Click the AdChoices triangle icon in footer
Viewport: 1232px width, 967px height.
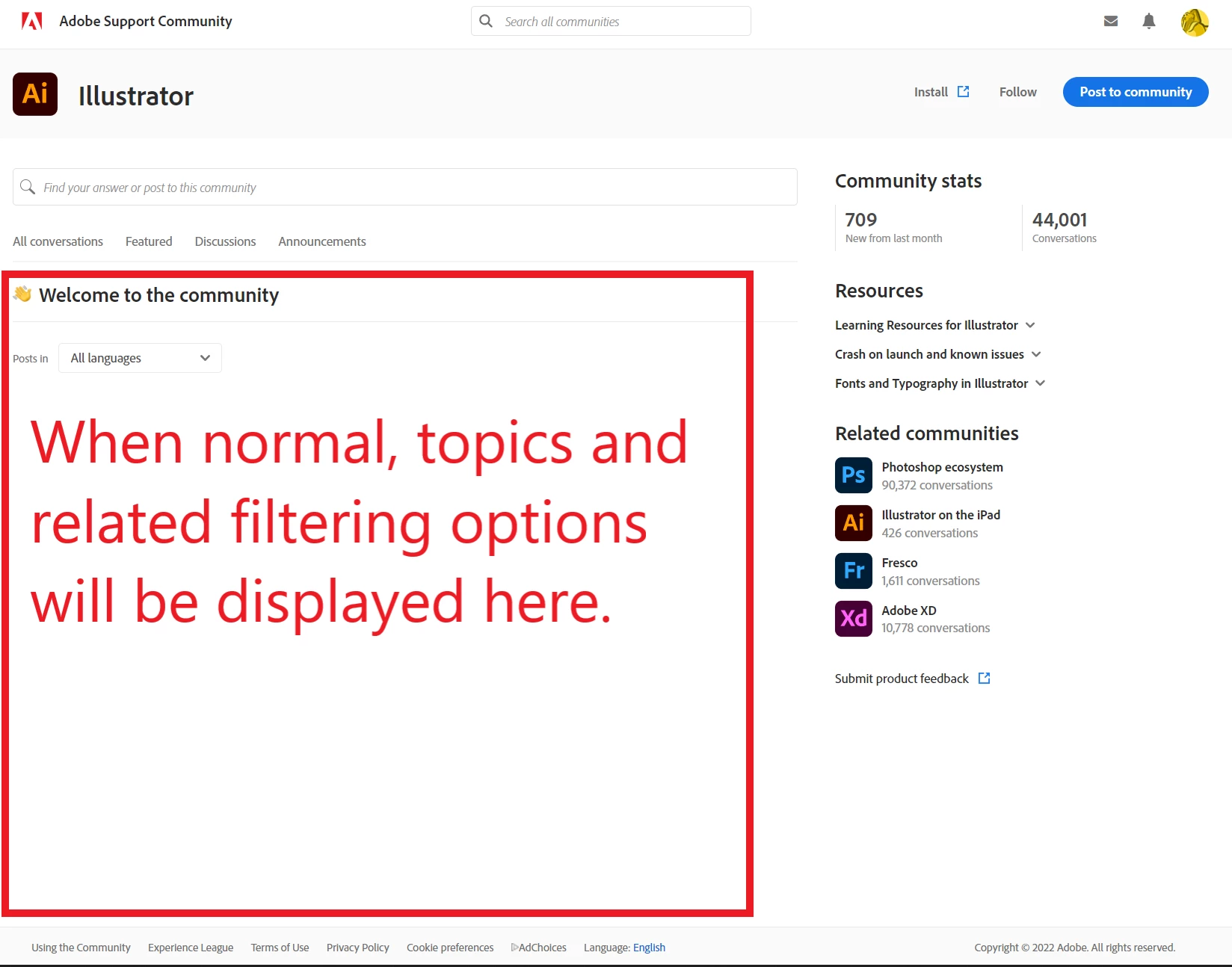[x=514, y=947]
